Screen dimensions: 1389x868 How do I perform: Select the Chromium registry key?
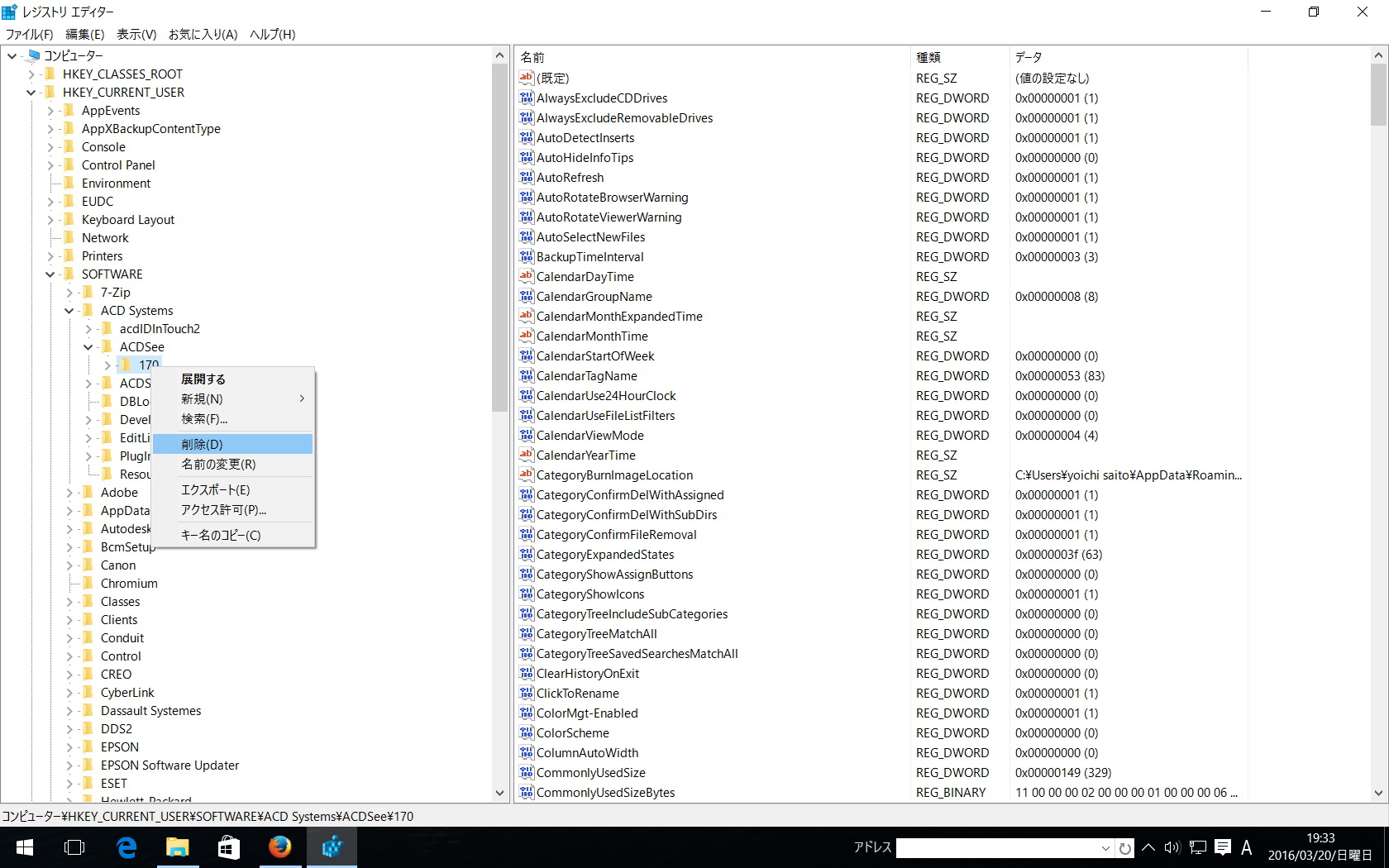click(129, 584)
